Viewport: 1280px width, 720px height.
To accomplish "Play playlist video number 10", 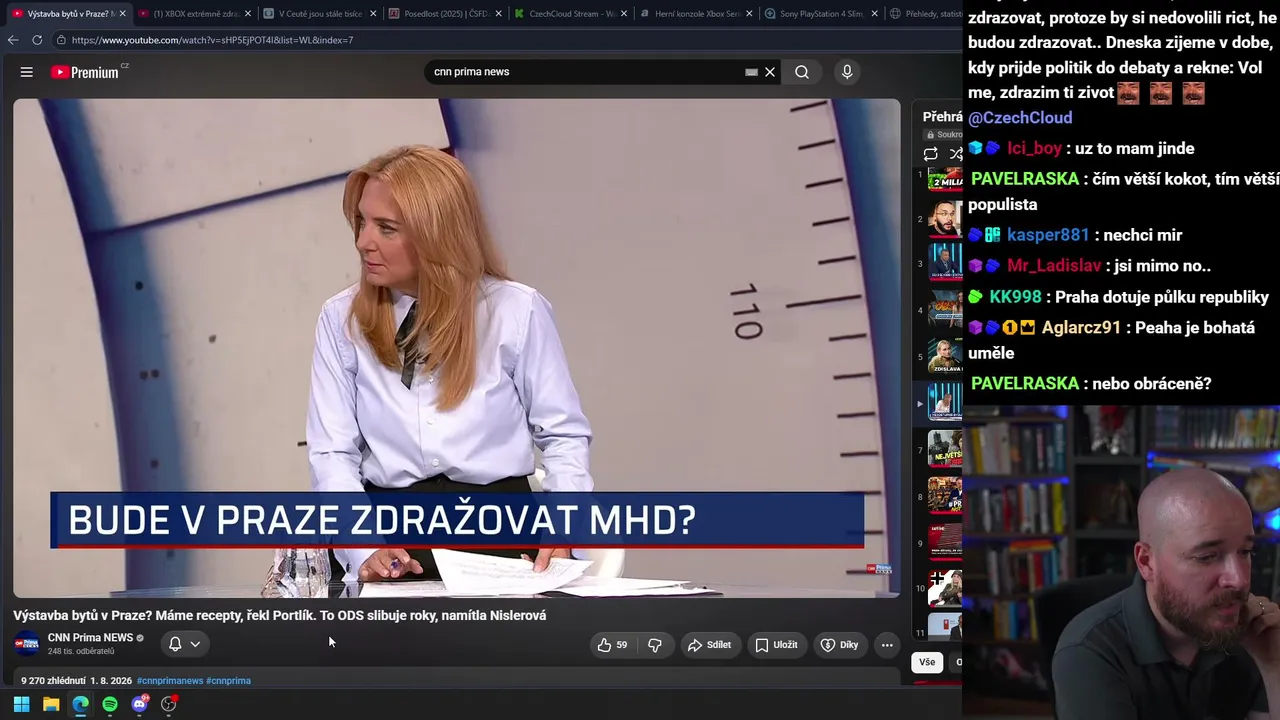I will (945, 588).
